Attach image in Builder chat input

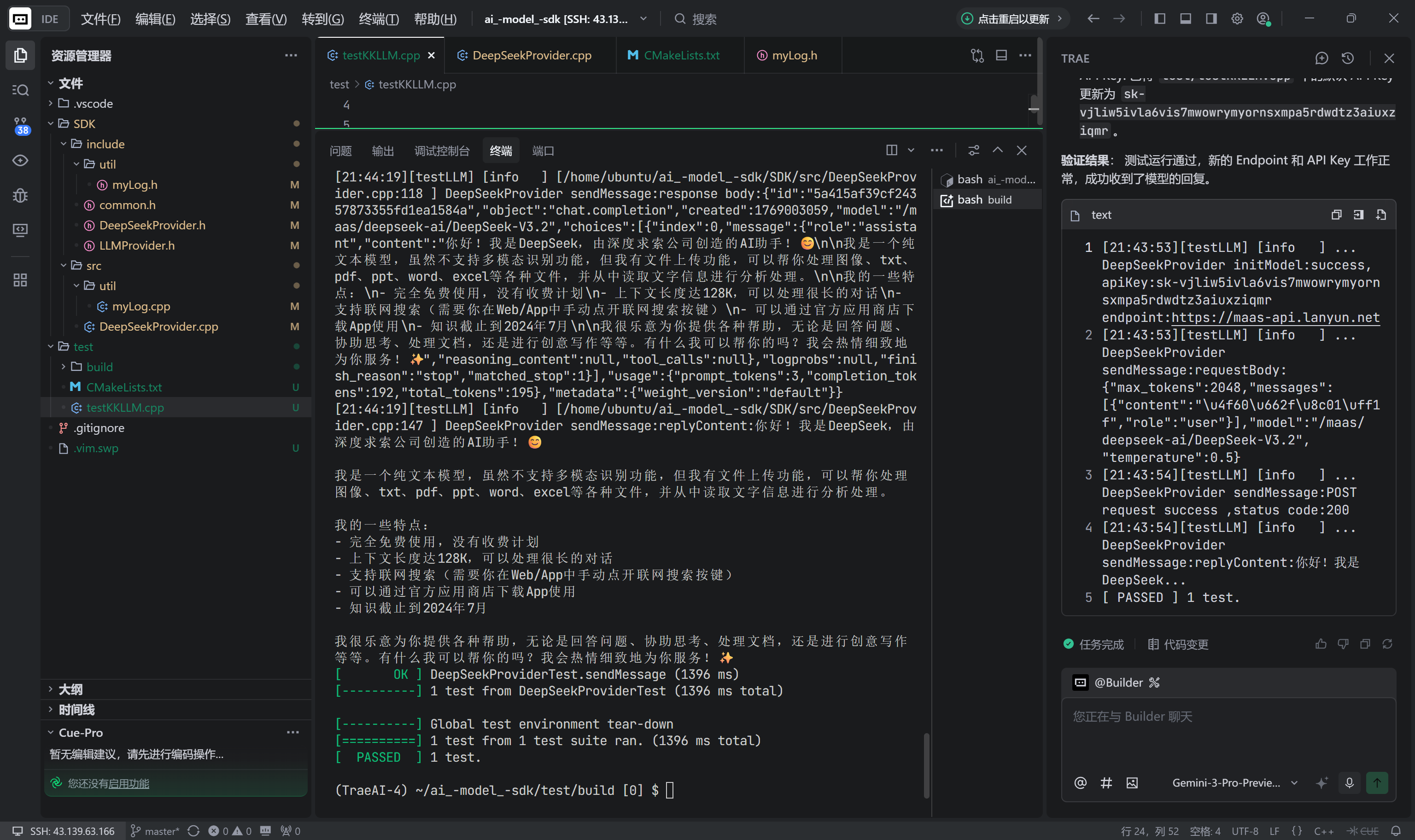tap(1132, 783)
